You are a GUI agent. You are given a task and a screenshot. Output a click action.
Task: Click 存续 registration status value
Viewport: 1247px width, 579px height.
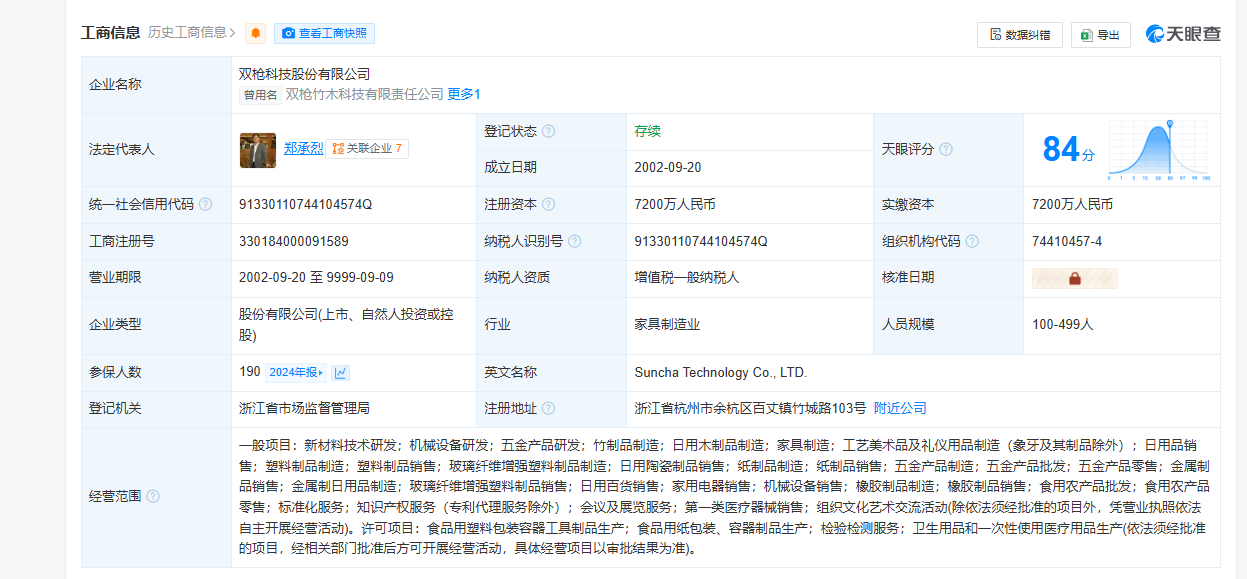tap(647, 131)
